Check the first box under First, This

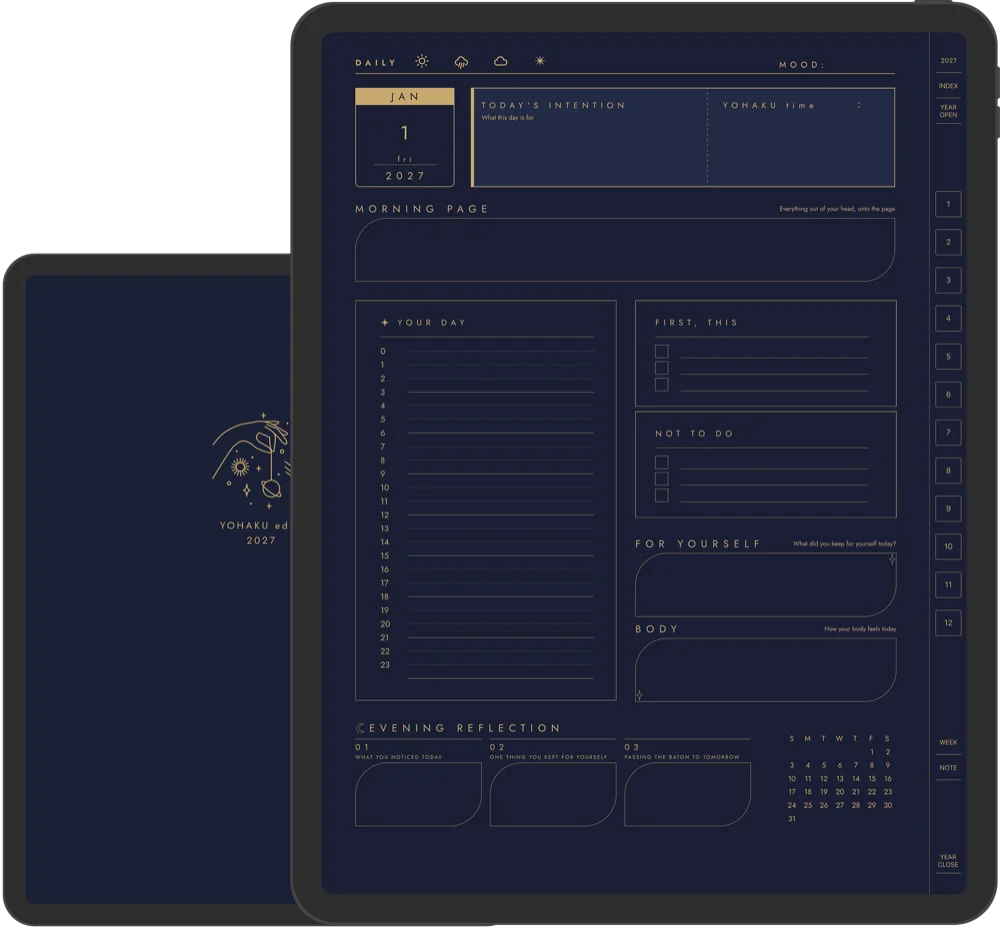[x=662, y=351]
